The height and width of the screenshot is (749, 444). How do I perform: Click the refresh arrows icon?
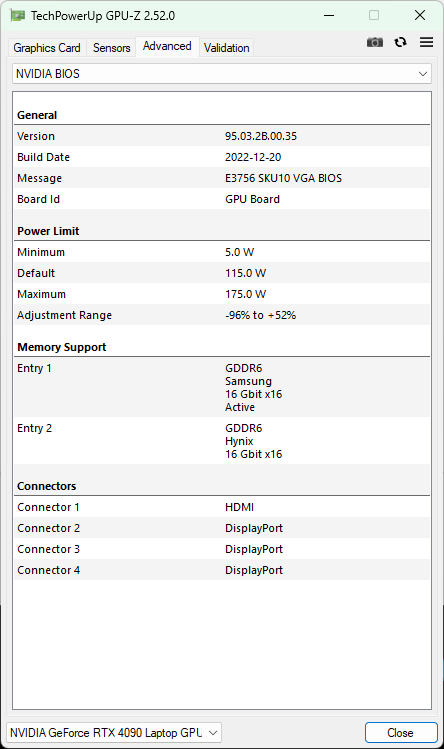(x=401, y=42)
